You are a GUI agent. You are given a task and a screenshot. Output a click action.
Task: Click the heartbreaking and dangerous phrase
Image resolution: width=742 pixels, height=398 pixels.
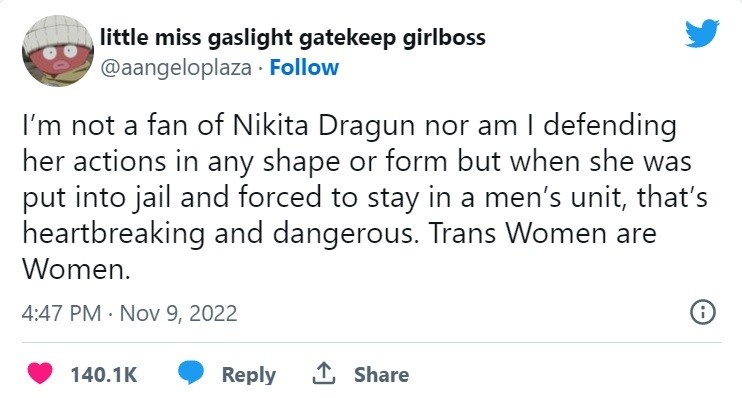[x=220, y=234]
